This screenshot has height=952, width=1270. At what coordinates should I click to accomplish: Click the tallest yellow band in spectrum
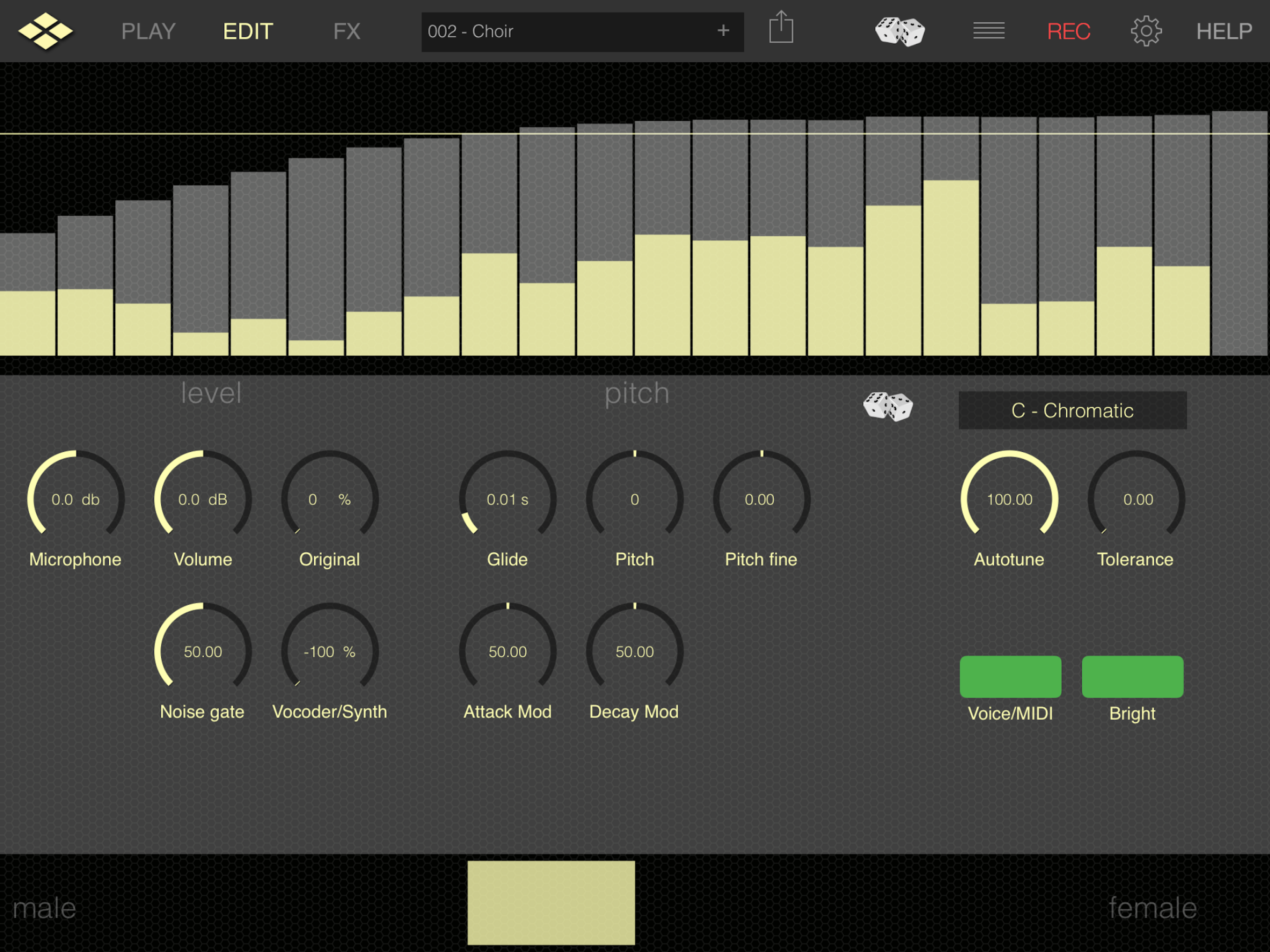pyautogui.click(x=951, y=267)
